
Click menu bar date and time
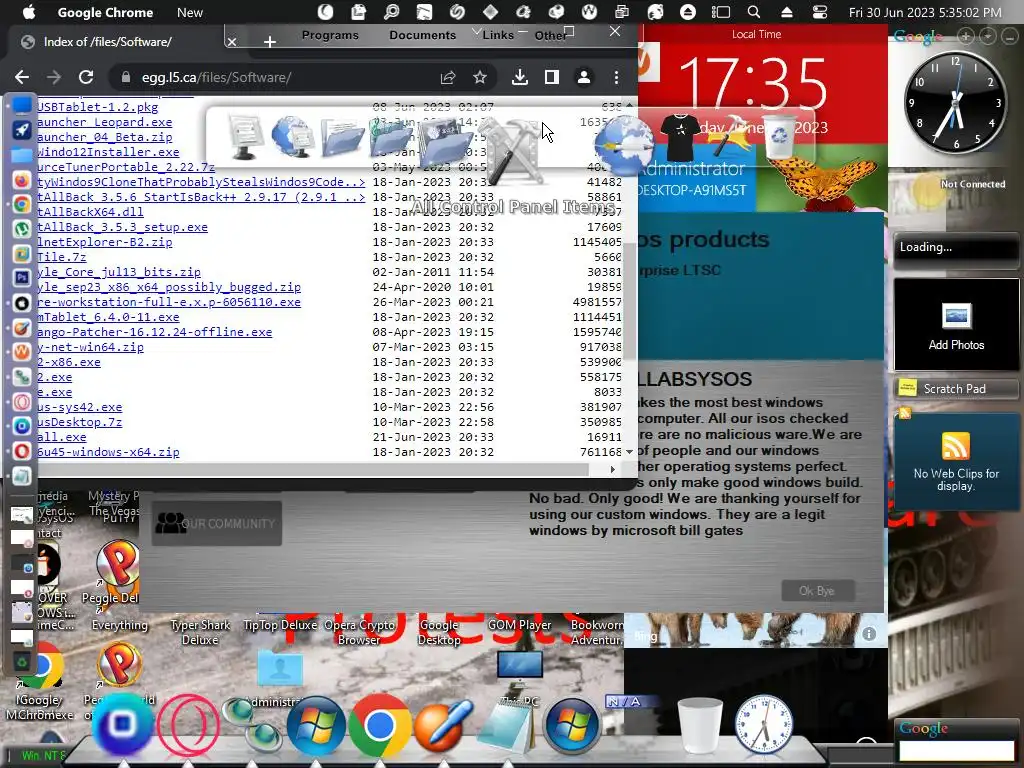(925, 12)
